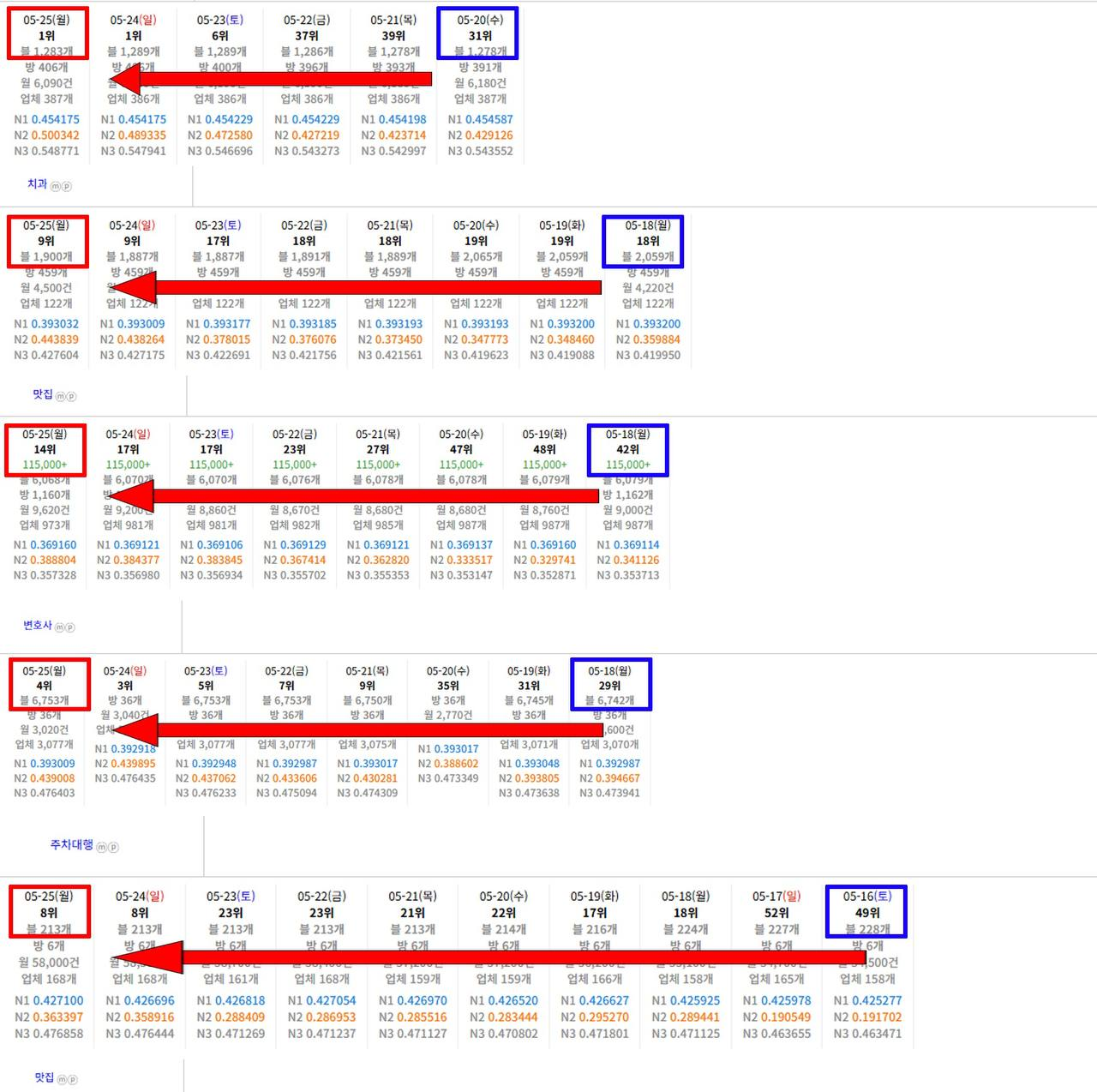
Task: Click the p icon beside 치과
Action: point(67,186)
